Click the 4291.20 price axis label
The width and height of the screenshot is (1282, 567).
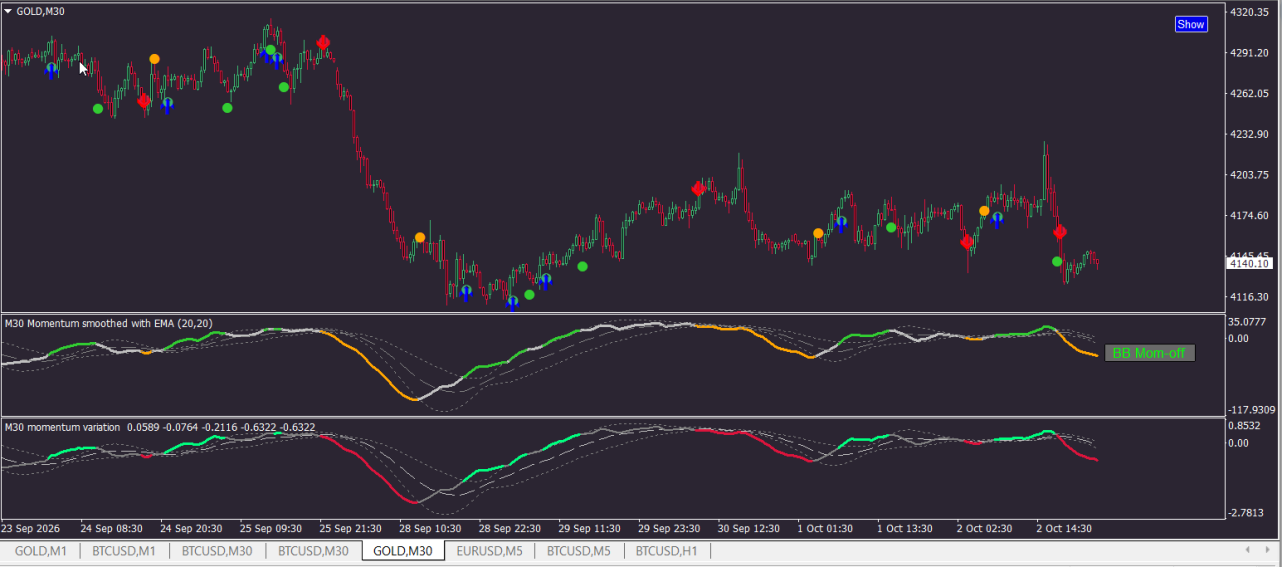1249,52
